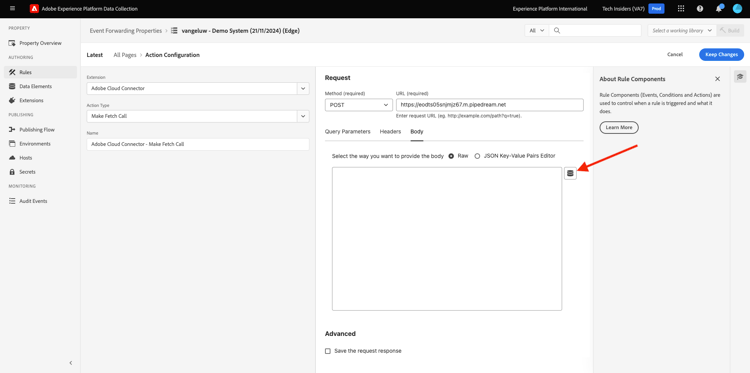Image resolution: width=750 pixels, height=373 pixels.
Task: Go to All Pages breadcrumb
Action: (125, 55)
